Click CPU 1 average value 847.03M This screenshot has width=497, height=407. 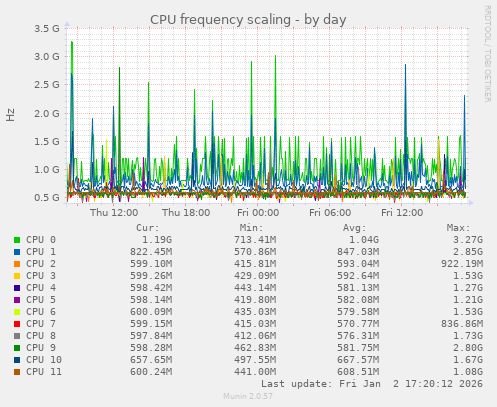tap(358, 252)
